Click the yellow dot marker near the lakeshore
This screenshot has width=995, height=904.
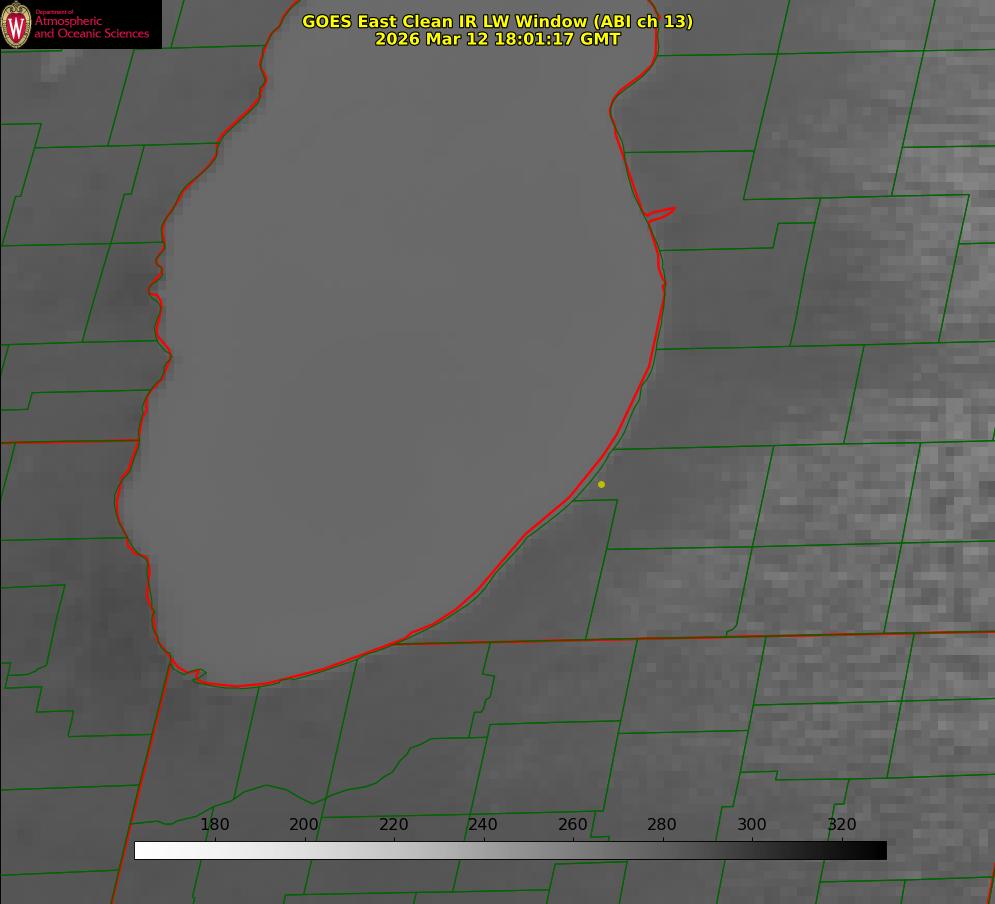(x=601, y=485)
